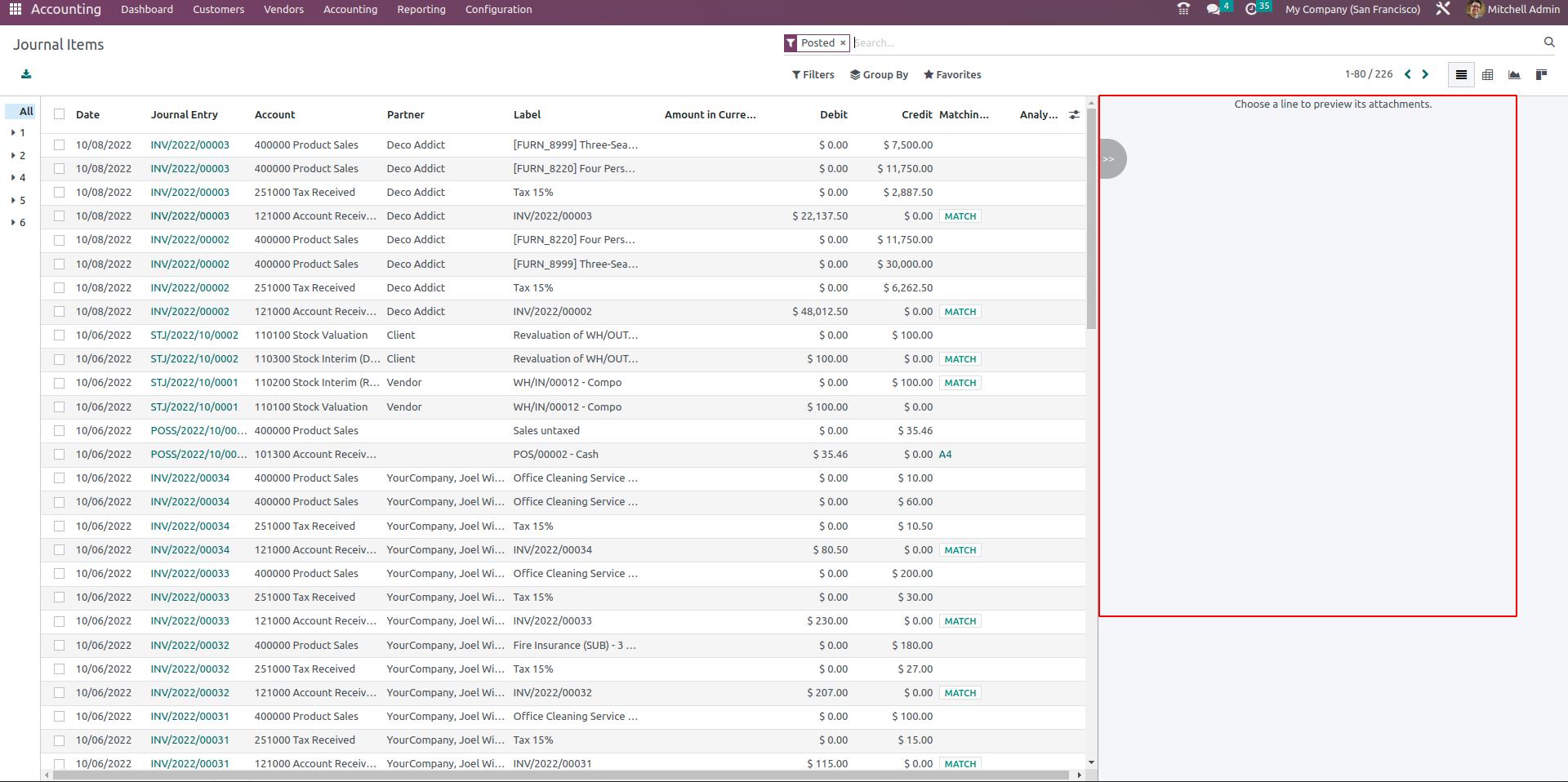Open matching number A4 link
The width and height of the screenshot is (1568, 782).
[x=945, y=454]
